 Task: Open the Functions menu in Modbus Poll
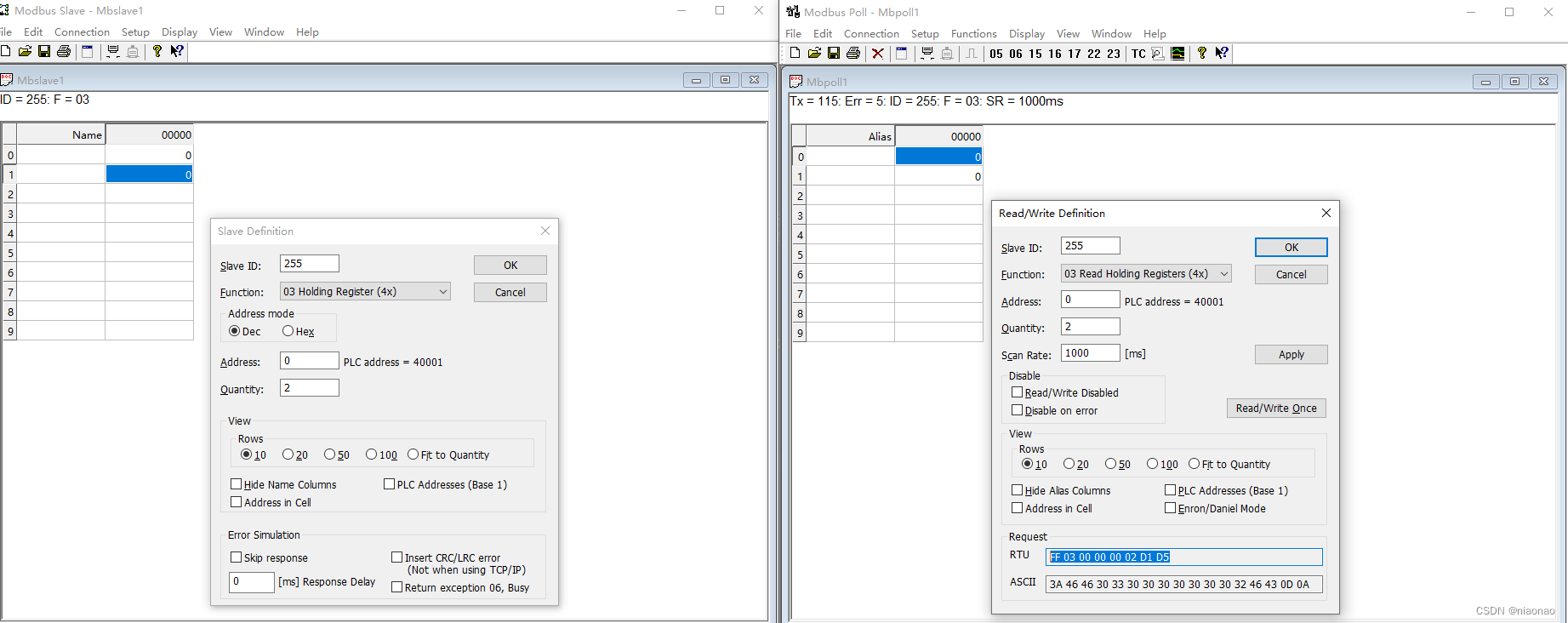click(x=974, y=34)
